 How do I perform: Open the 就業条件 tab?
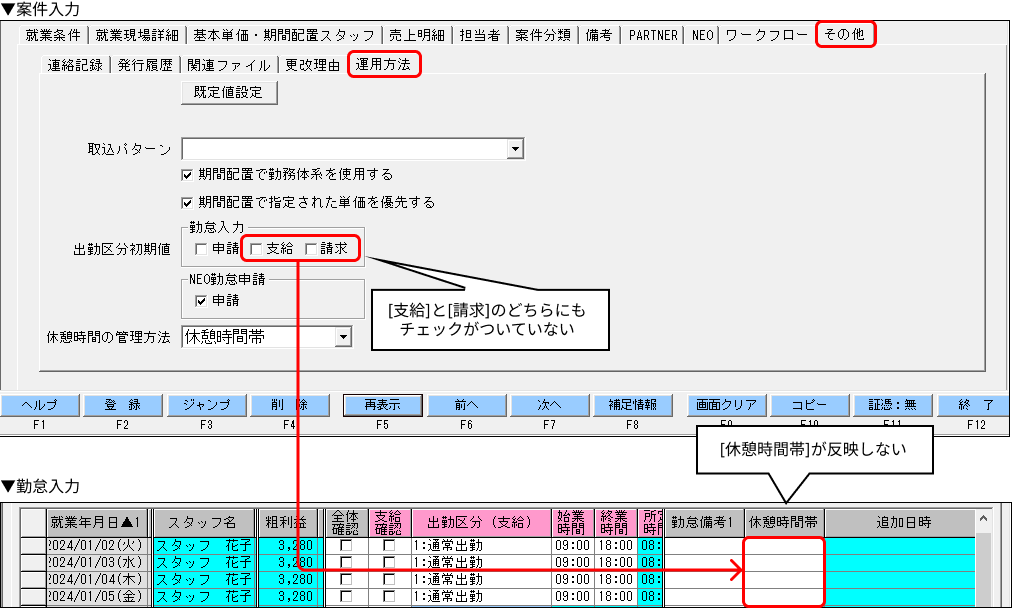53,35
